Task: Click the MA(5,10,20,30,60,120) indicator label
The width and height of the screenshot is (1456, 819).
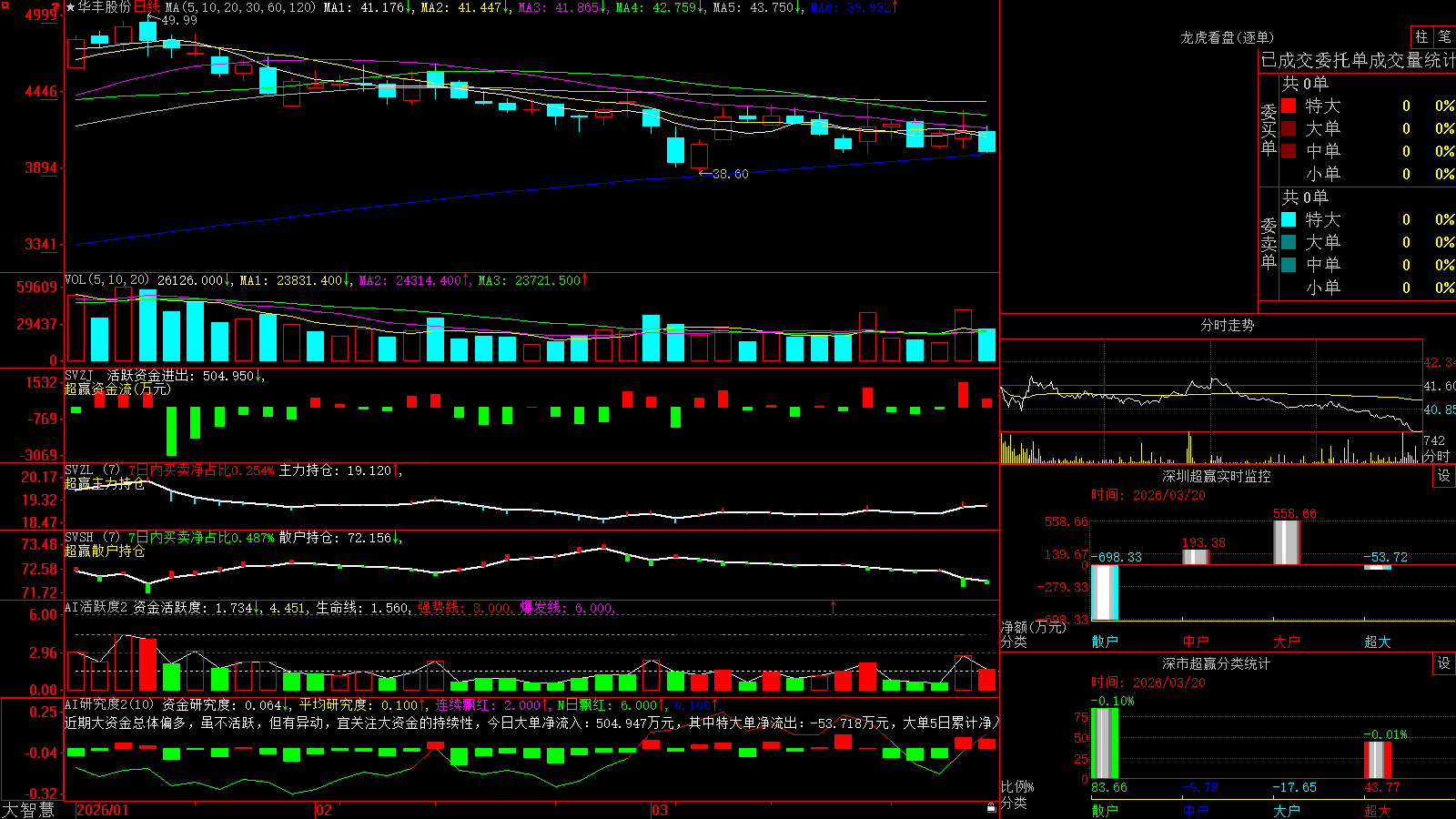Action: [240, 7]
